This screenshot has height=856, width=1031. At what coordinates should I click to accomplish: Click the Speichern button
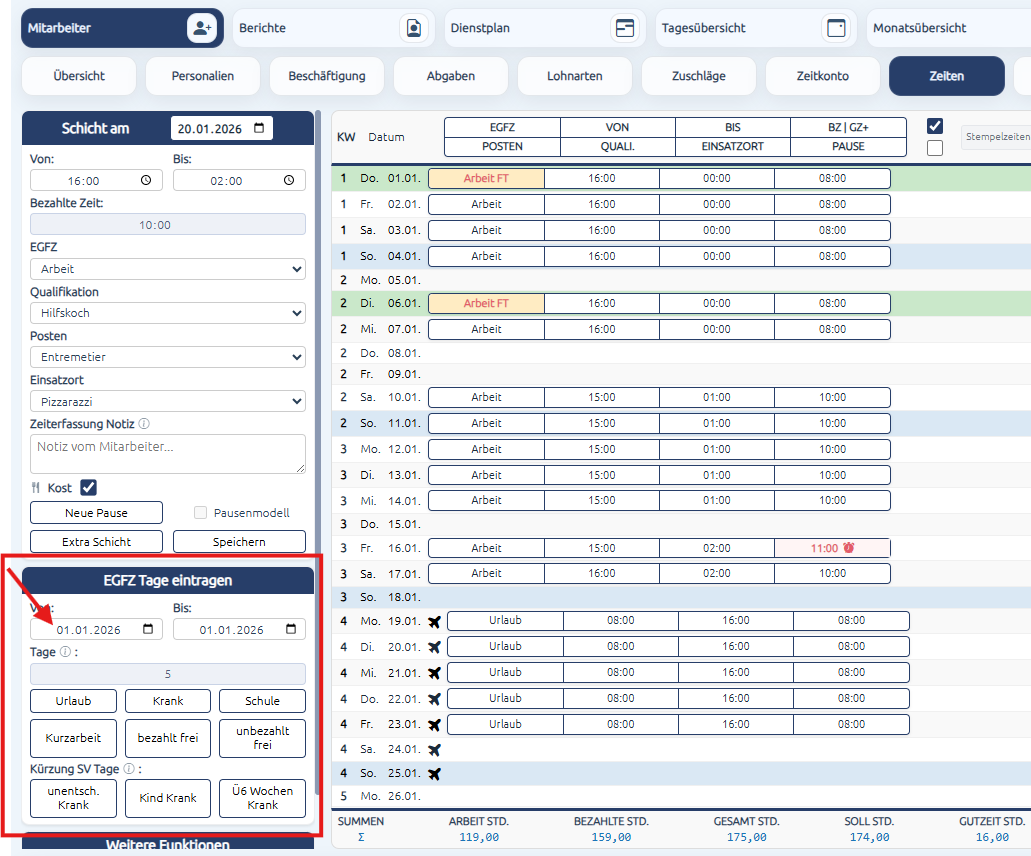pyautogui.click(x=239, y=542)
